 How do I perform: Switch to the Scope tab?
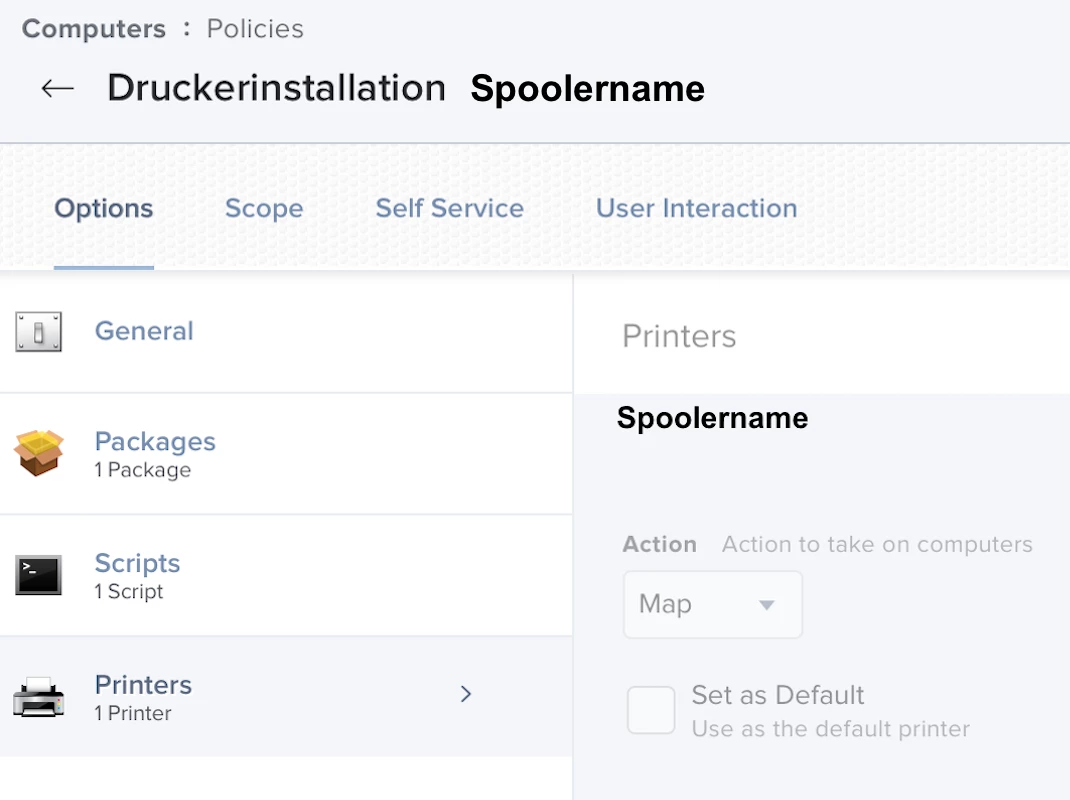coord(264,209)
